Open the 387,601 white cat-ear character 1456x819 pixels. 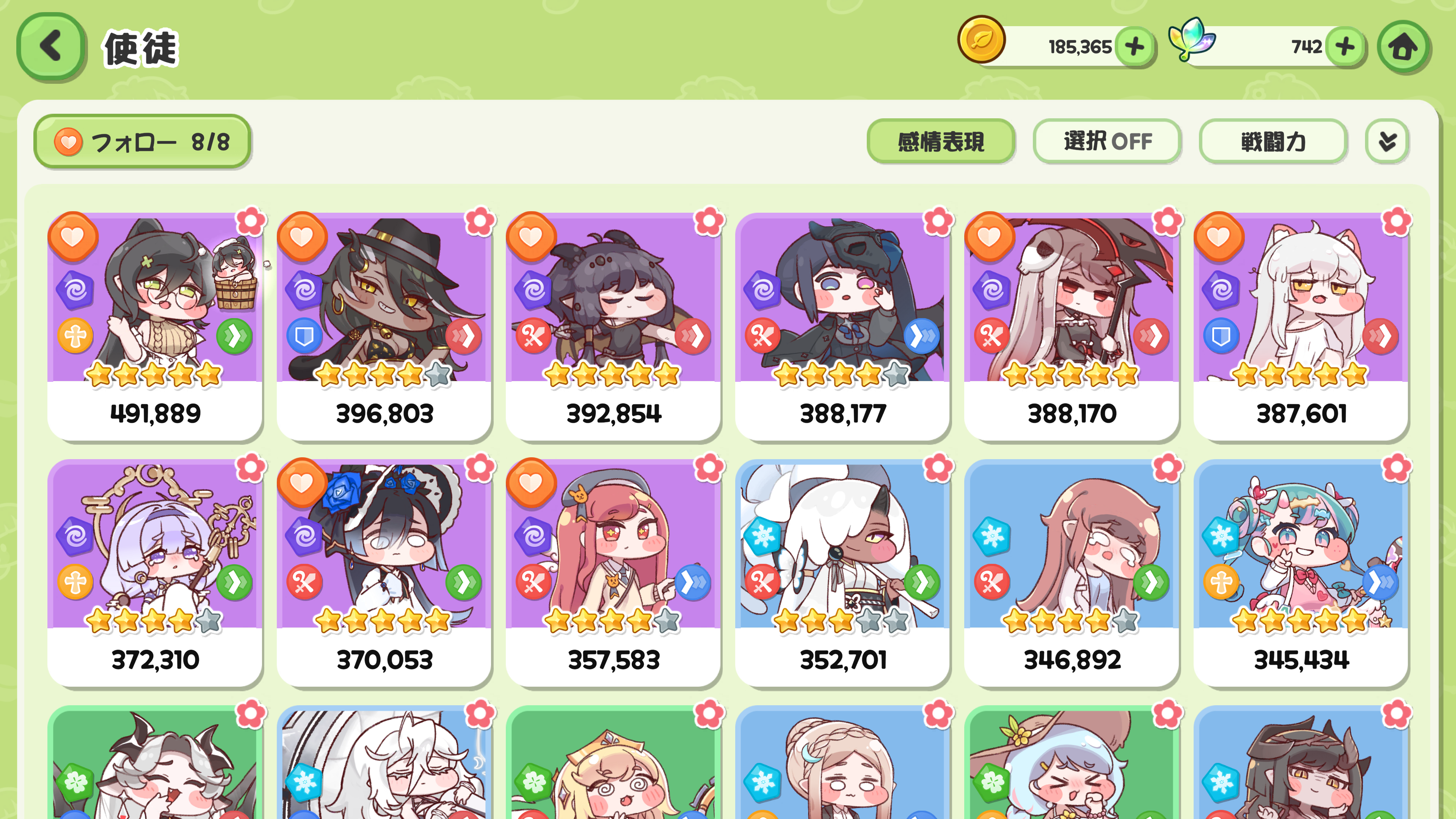coord(1301,326)
